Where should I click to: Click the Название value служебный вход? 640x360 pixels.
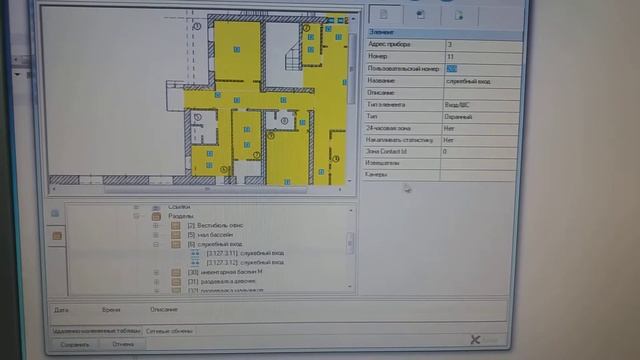[x=482, y=81]
